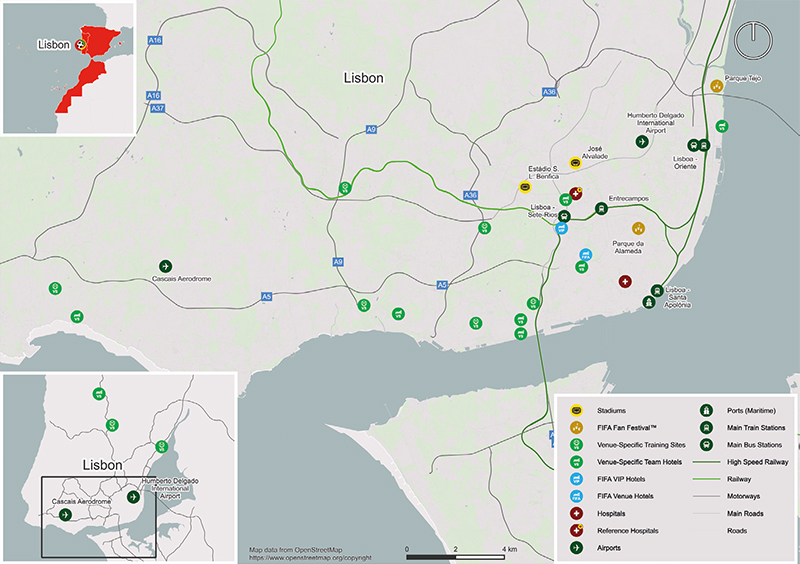Click the 'Hospitals' legend text
The width and height of the screenshot is (800, 564).
611,513
